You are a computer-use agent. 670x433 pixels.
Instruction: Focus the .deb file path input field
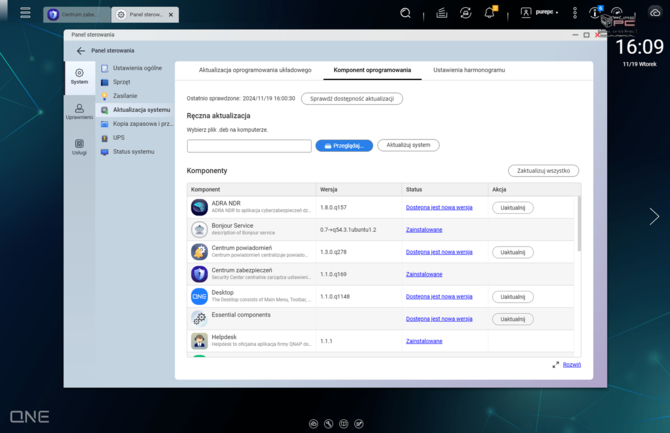pyautogui.click(x=249, y=146)
